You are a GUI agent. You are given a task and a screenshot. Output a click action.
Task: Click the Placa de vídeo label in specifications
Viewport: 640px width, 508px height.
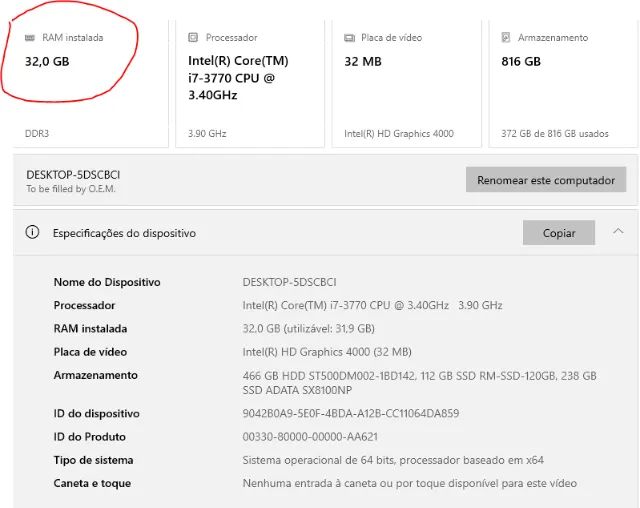coord(90,352)
